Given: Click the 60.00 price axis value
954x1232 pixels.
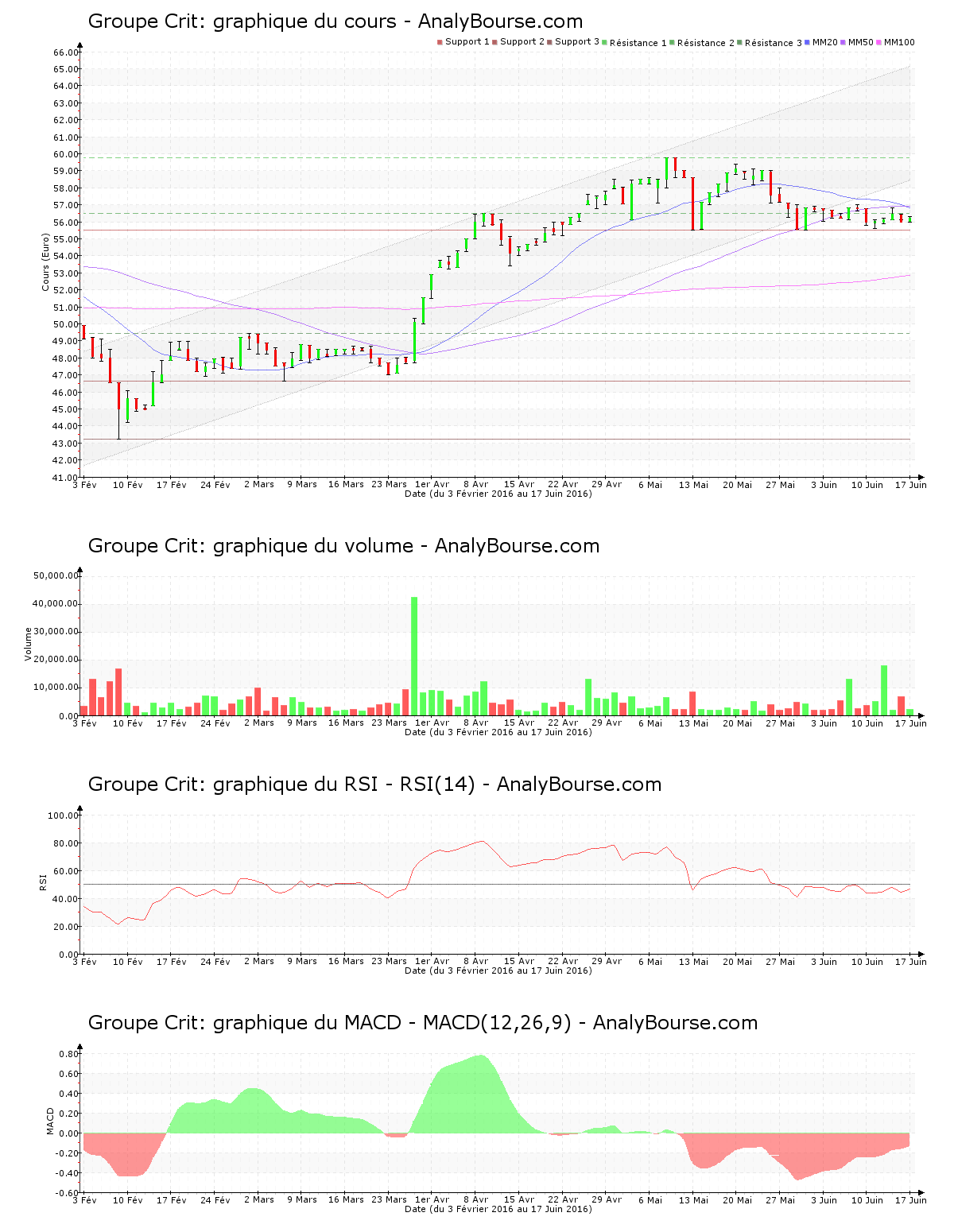Looking at the screenshot, I should [x=66, y=154].
